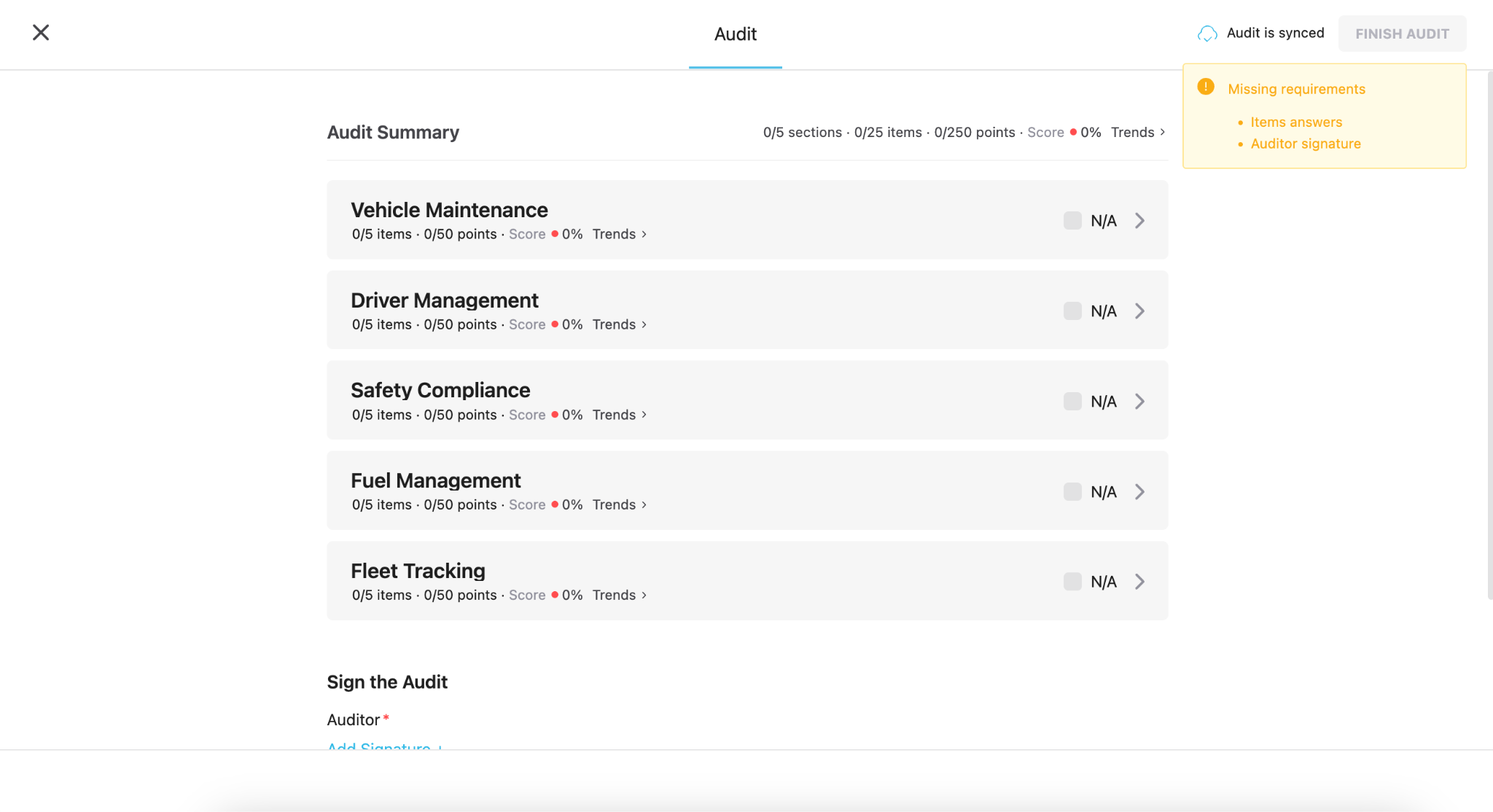Click '0/5 sections' in the summary stats
1493x812 pixels.
[802, 132]
